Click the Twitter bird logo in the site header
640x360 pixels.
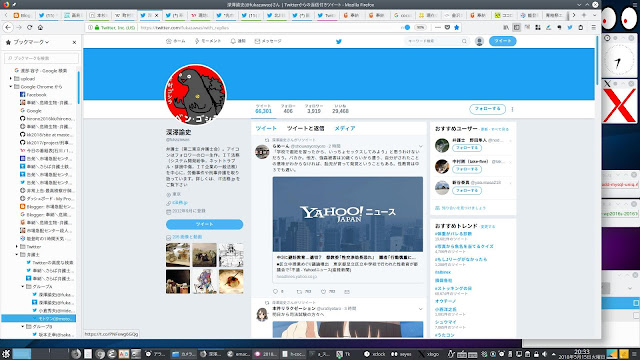pos(338,41)
